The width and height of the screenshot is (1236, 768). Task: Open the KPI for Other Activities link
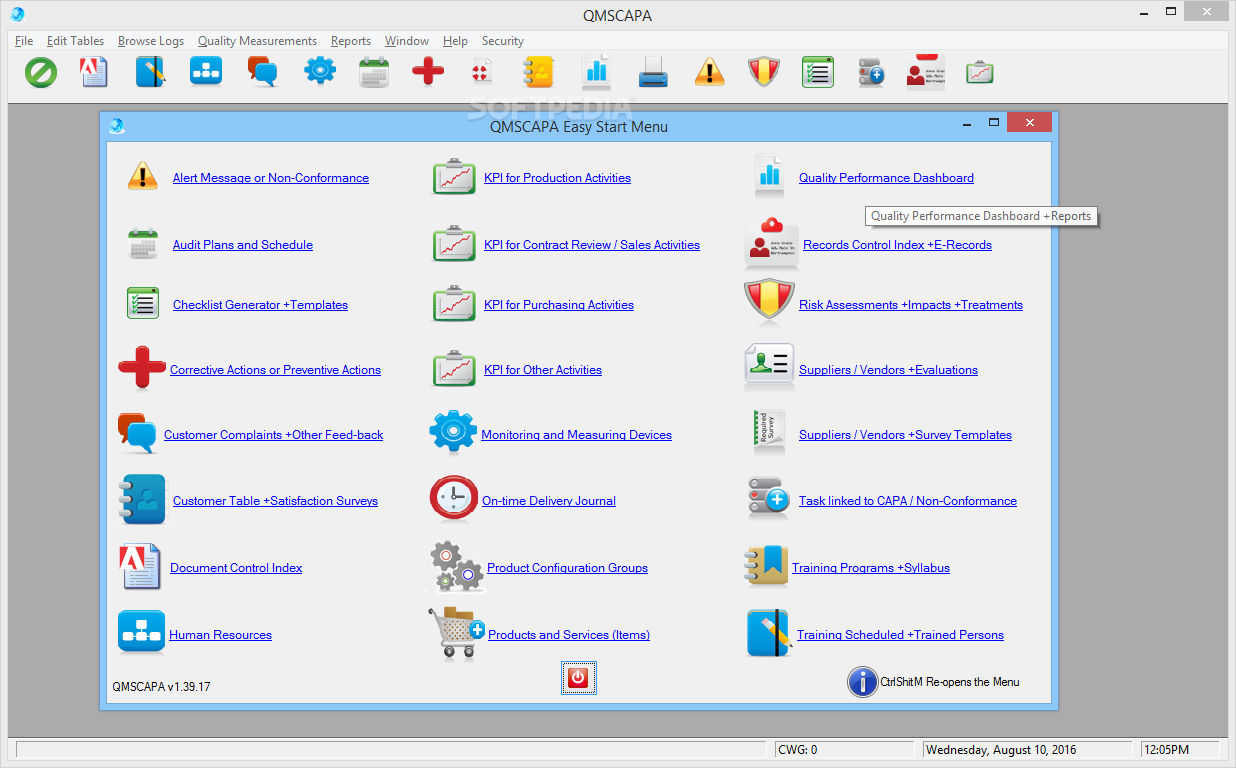click(x=543, y=370)
